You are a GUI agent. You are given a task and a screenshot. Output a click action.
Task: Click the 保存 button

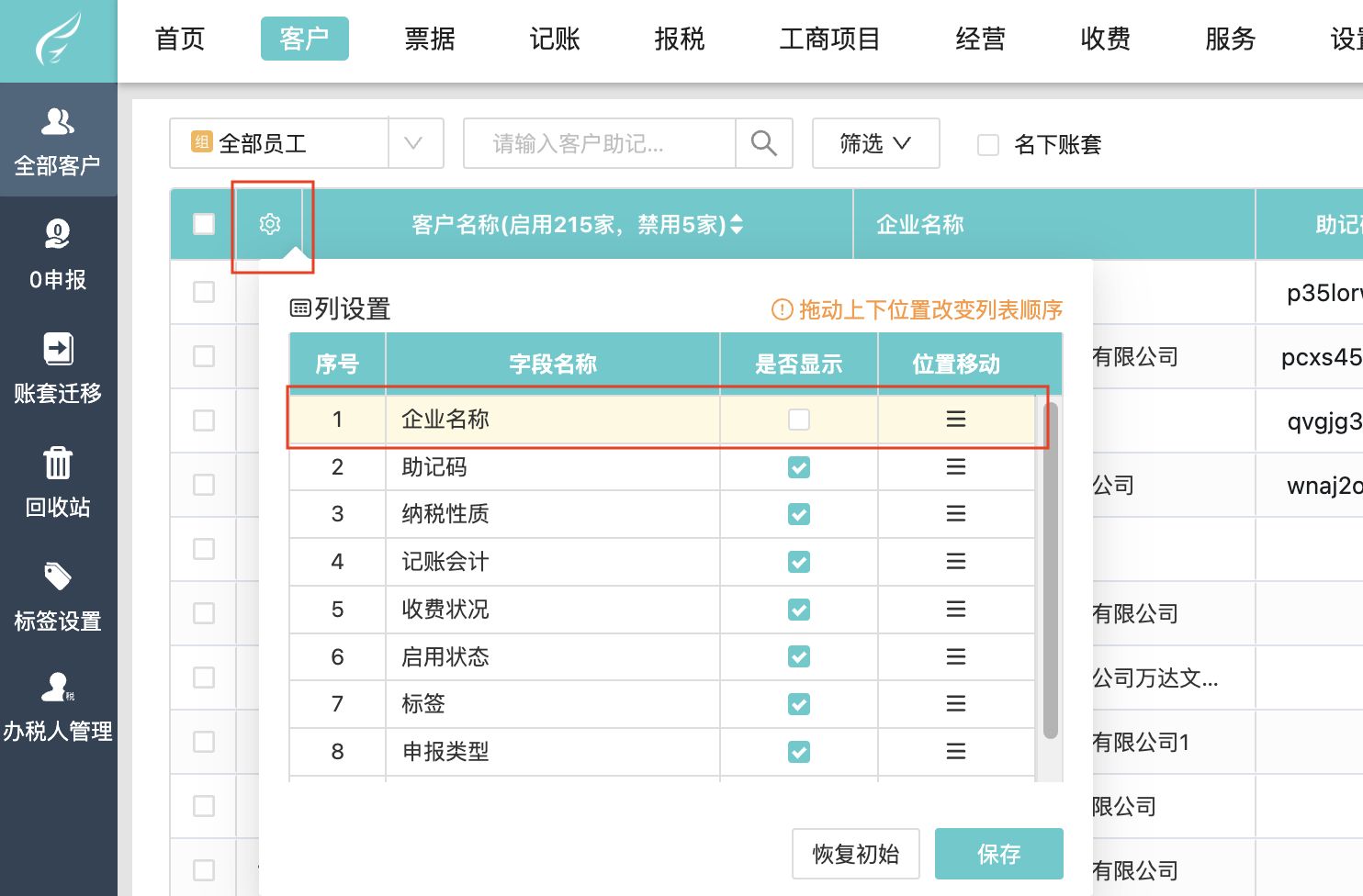pos(998,854)
